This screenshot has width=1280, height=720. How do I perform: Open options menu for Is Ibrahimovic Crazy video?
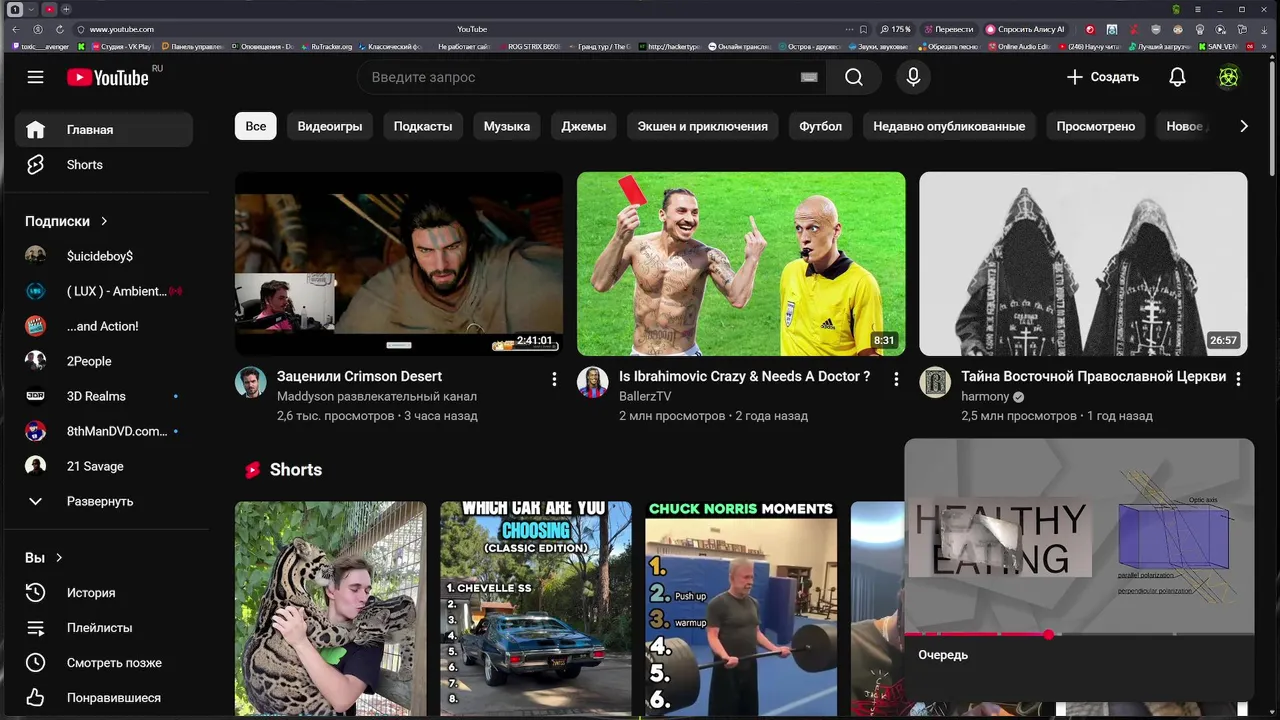[896, 379]
